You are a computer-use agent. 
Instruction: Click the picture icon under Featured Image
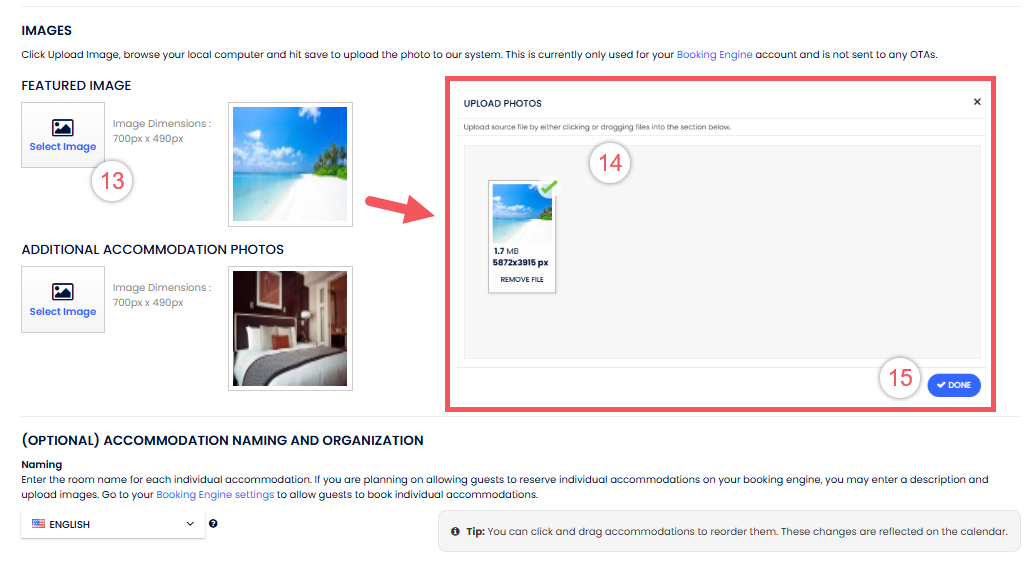coord(63,128)
